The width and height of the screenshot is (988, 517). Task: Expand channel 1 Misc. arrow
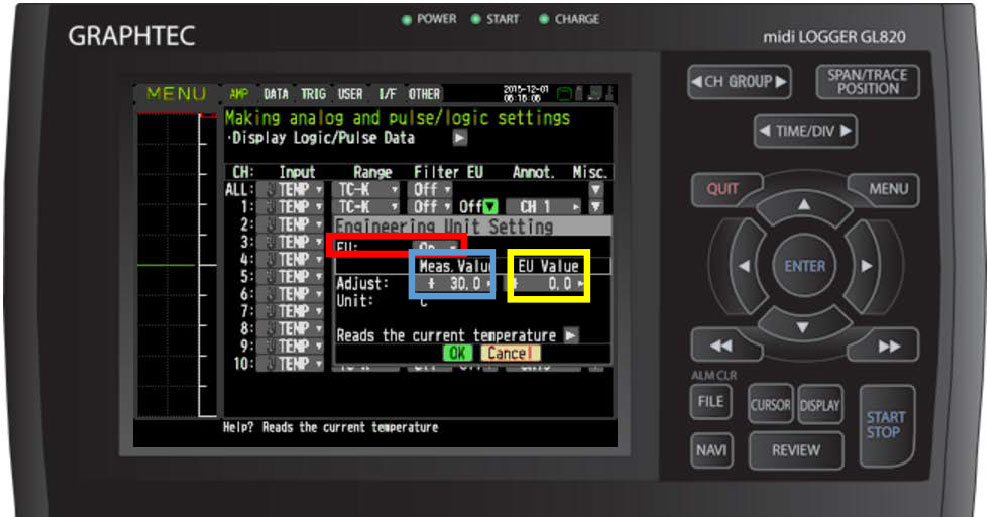(595, 207)
